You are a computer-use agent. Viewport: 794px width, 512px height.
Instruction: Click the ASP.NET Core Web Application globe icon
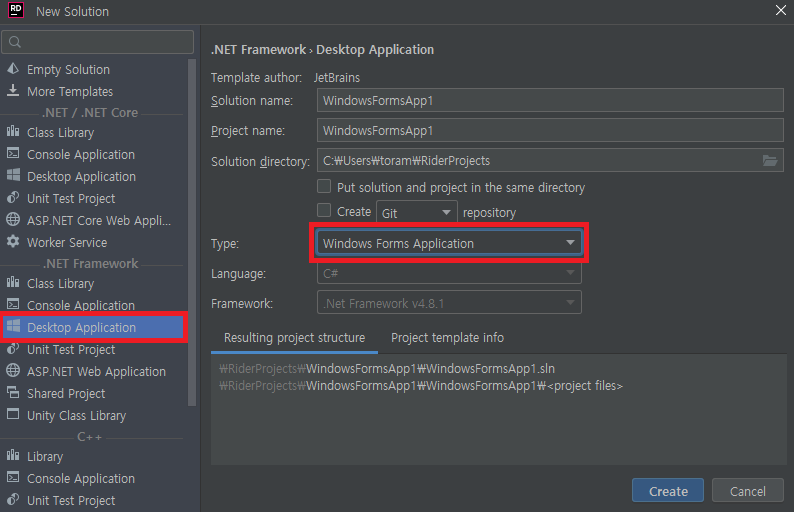(x=13, y=219)
